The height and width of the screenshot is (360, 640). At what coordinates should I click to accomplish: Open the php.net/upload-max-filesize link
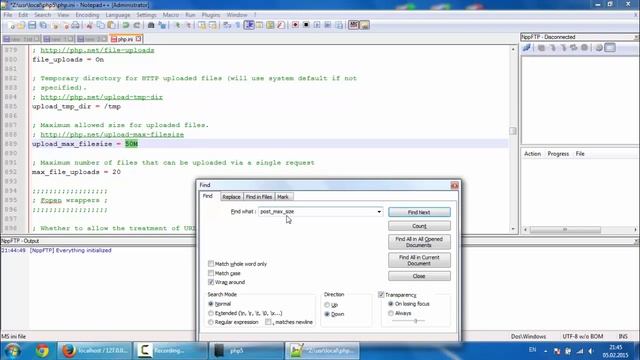tap(112, 134)
